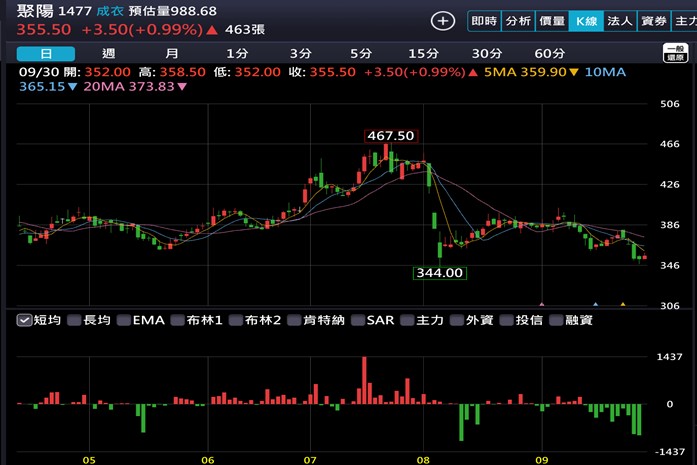Click the plus icon to add stock
Viewport: 697px width, 465px height.
coord(443,21)
